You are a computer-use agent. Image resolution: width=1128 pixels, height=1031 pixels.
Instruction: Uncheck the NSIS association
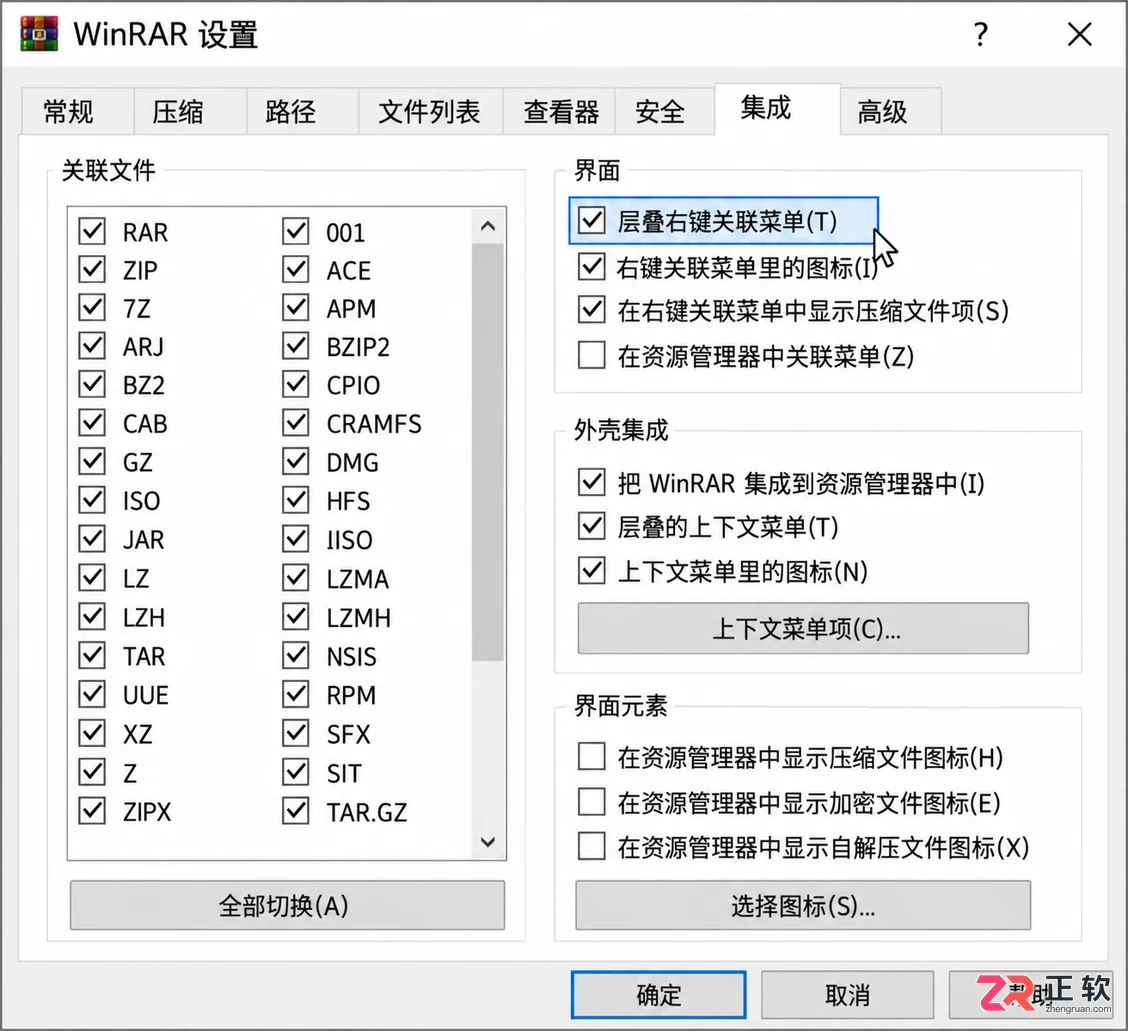point(296,655)
